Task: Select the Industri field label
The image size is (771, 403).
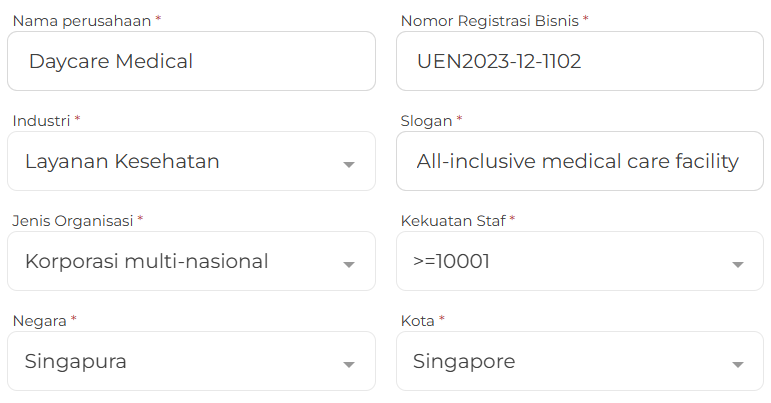Action: (41, 120)
